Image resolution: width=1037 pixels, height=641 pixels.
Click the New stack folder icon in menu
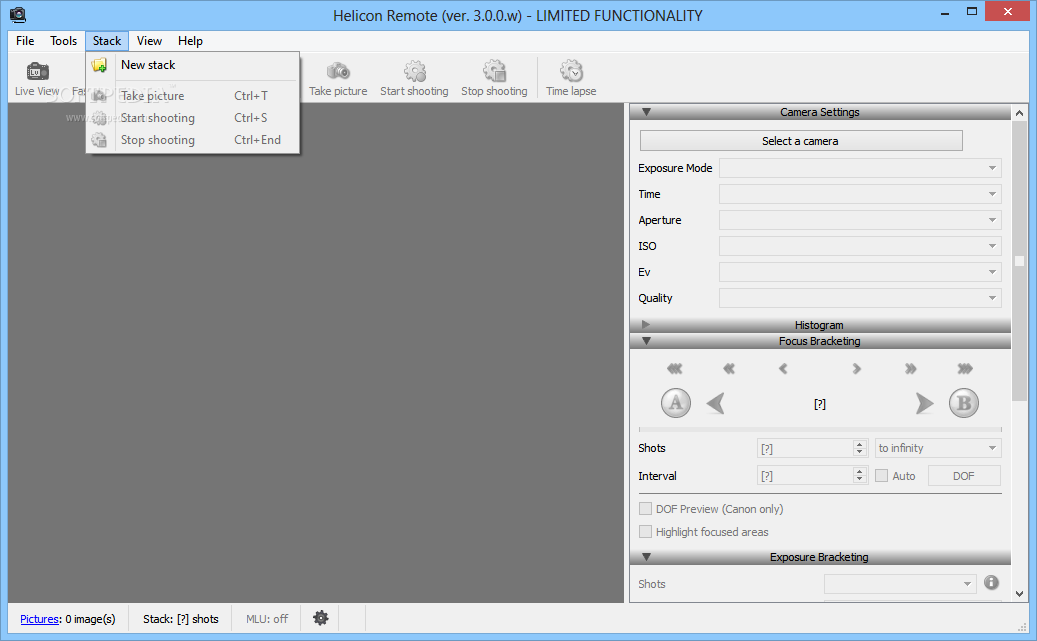(99, 65)
